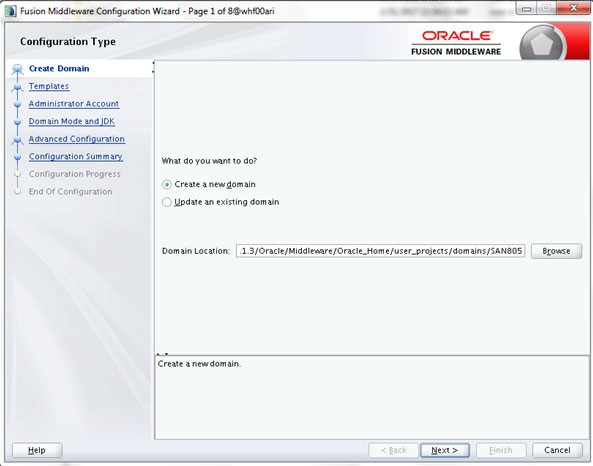Click Browse to choose domain location
The image size is (593, 466).
556,251
